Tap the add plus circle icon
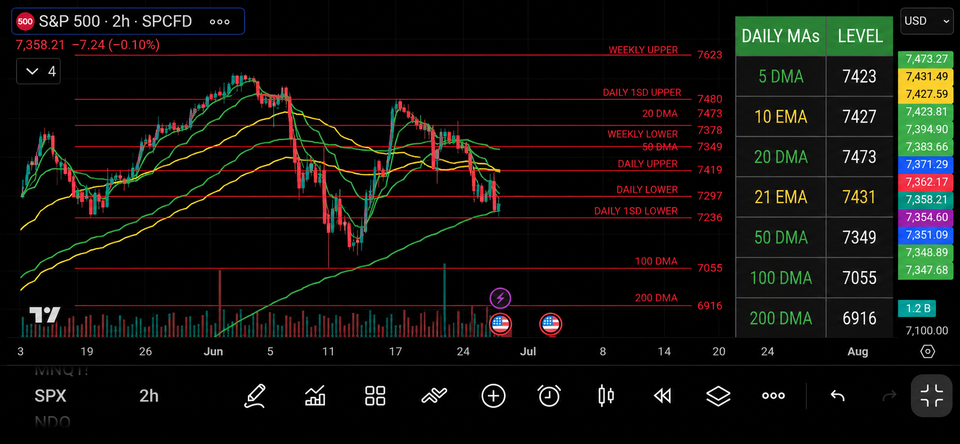960x444 pixels. point(493,396)
